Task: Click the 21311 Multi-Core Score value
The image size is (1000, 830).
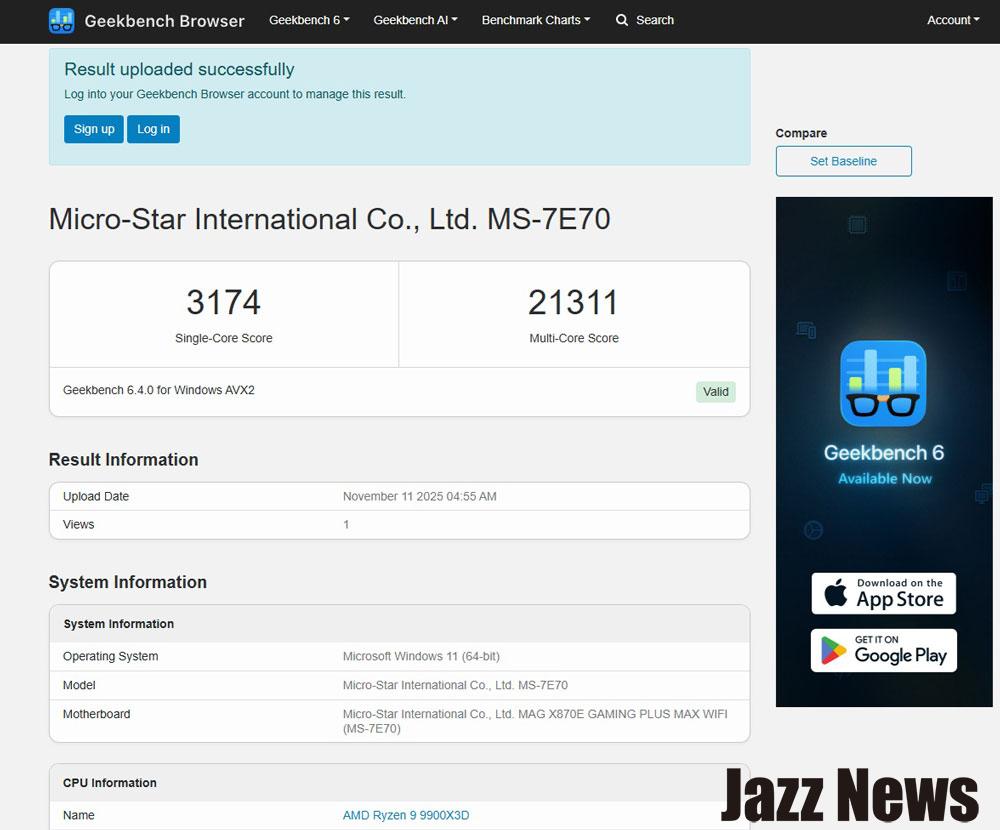Action: [x=573, y=302]
